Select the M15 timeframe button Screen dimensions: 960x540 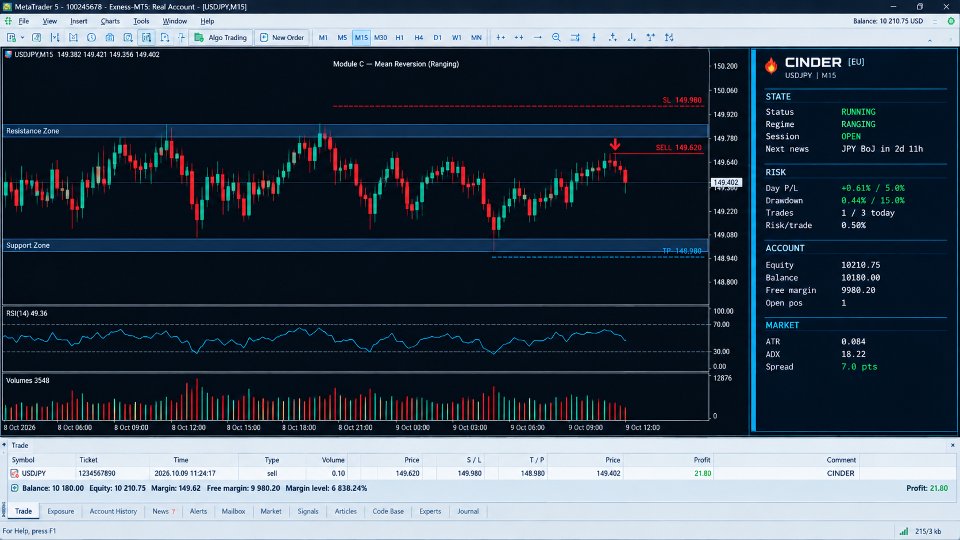pyautogui.click(x=361, y=37)
